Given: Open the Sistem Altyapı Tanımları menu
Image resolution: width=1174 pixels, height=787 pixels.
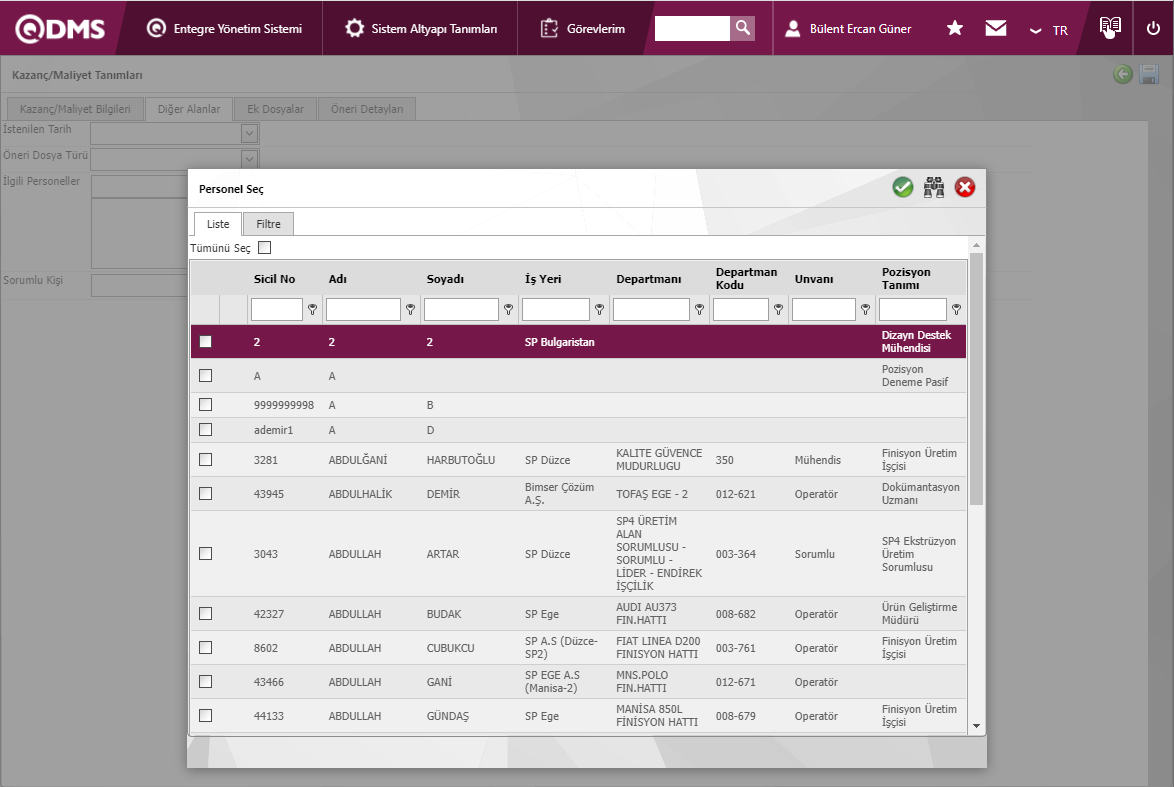Looking at the screenshot, I should click(421, 28).
